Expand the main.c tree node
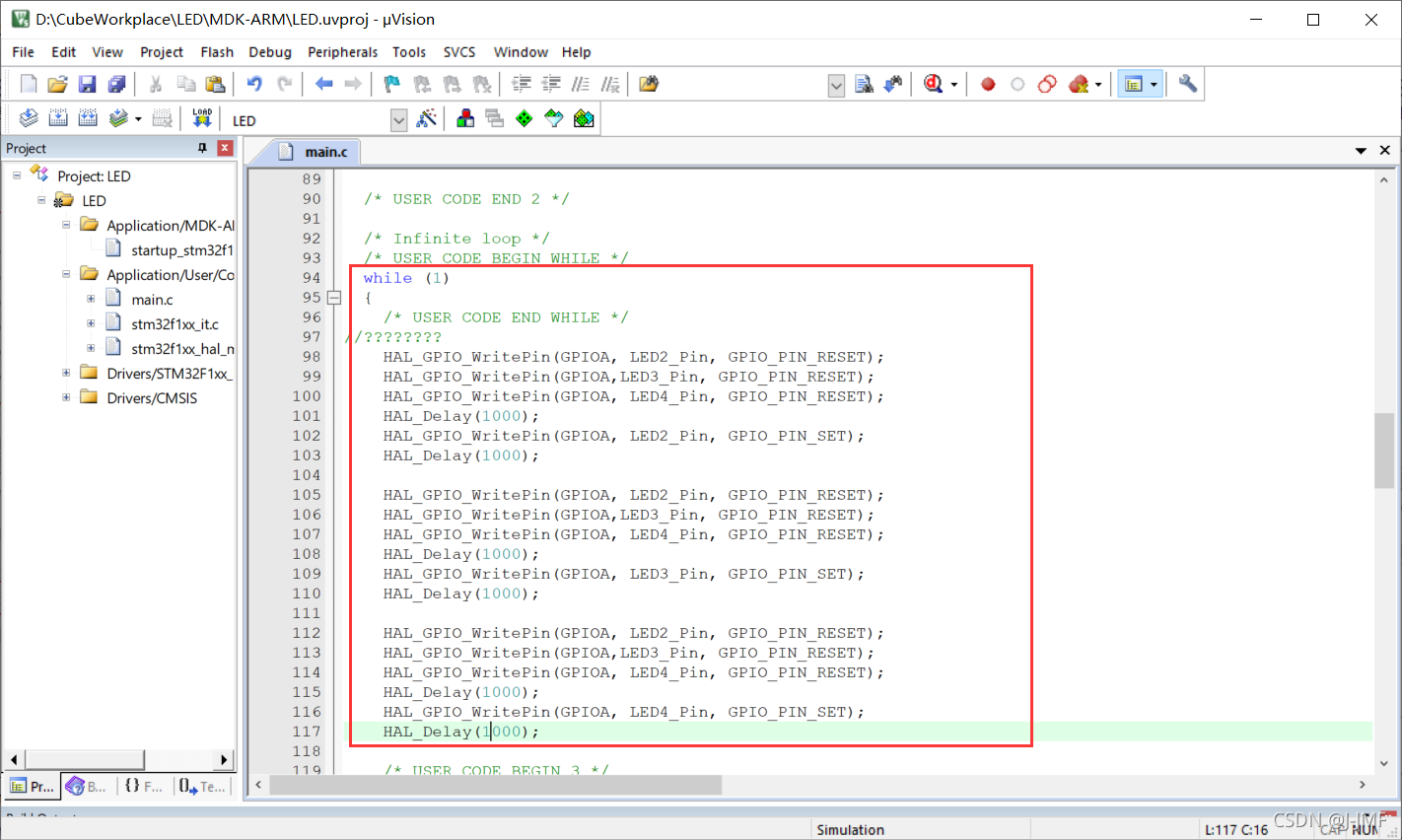The image size is (1402, 840). pos(91,299)
